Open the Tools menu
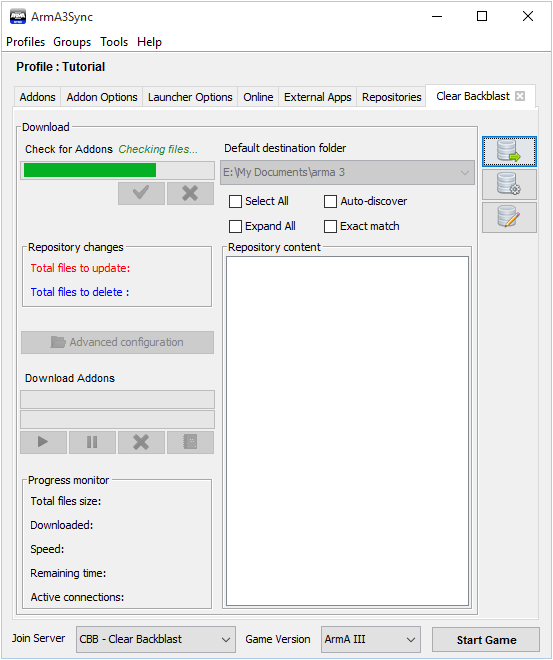Screen dimensions: 553x660 pyautogui.click(x=114, y=42)
